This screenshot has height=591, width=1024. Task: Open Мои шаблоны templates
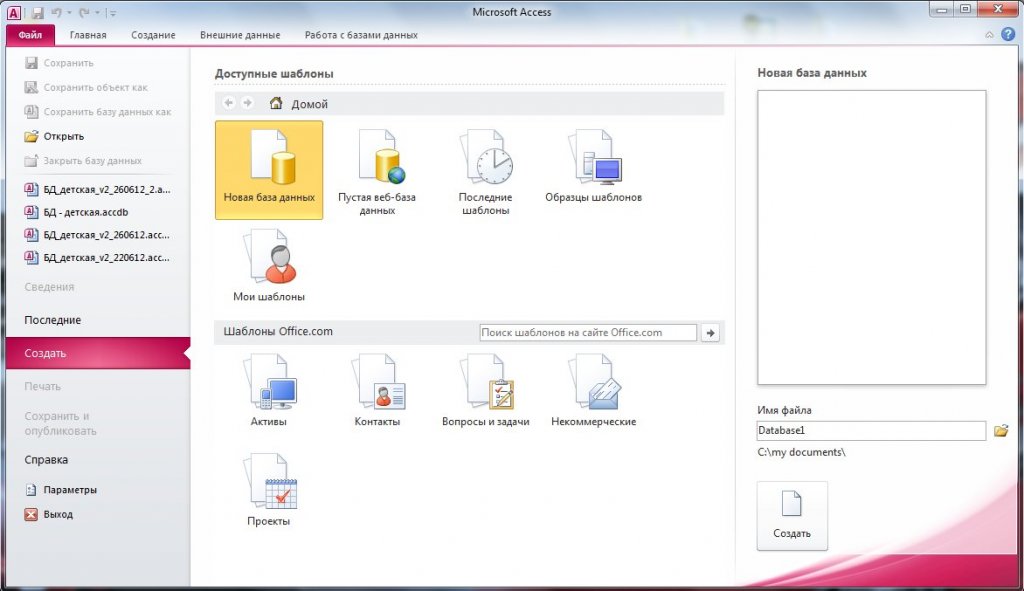268,266
